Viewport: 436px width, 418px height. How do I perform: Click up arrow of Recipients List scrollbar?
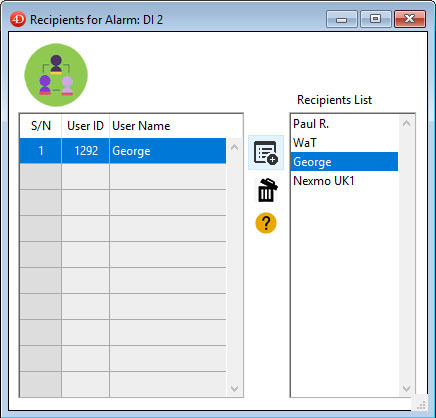(x=406, y=123)
